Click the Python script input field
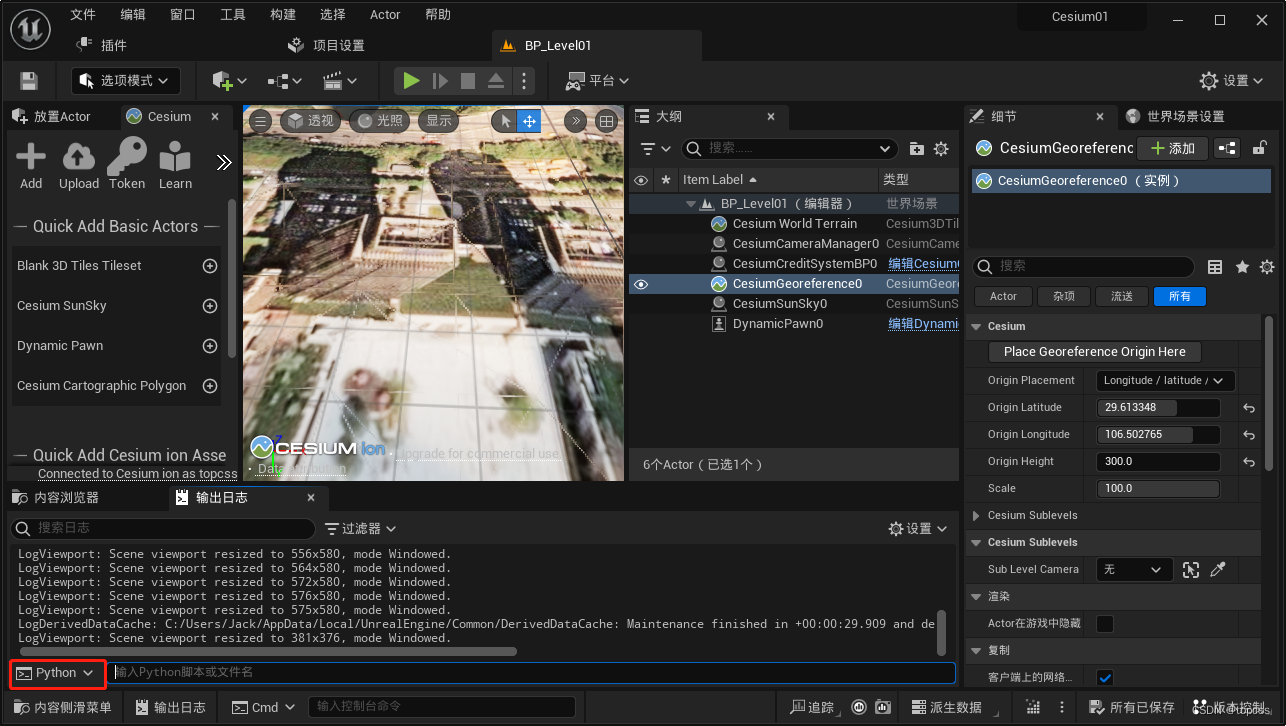This screenshot has width=1286, height=726. 532,673
